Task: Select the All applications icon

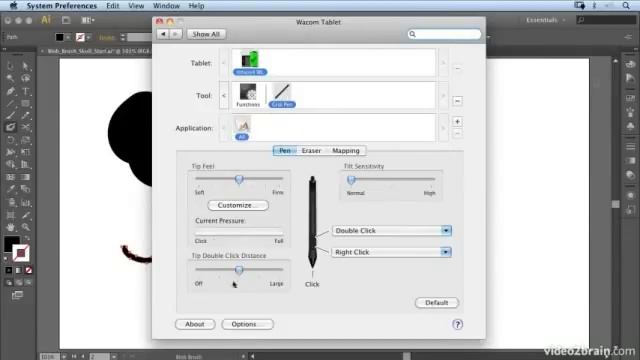Action: [242, 128]
